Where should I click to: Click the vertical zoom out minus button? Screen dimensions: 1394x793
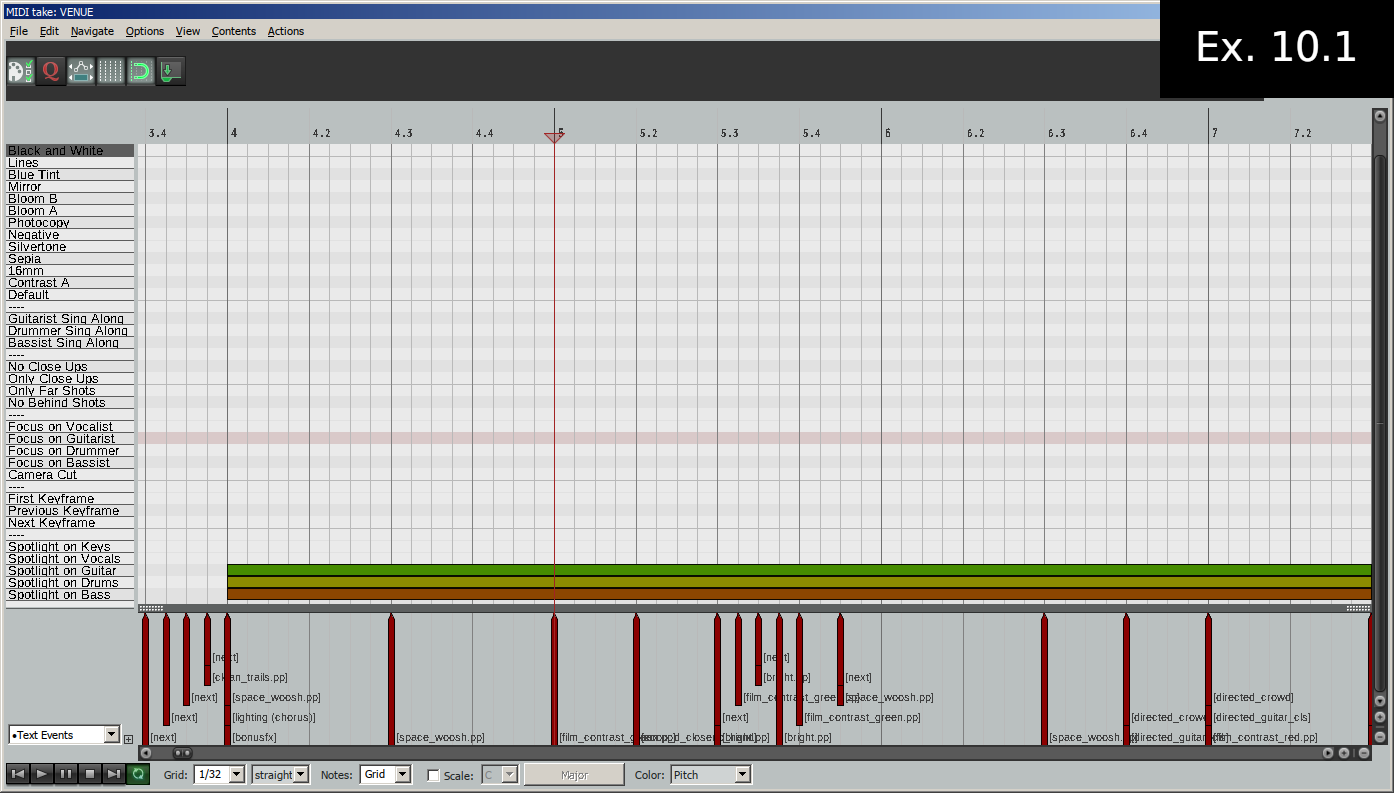tap(1380, 737)
